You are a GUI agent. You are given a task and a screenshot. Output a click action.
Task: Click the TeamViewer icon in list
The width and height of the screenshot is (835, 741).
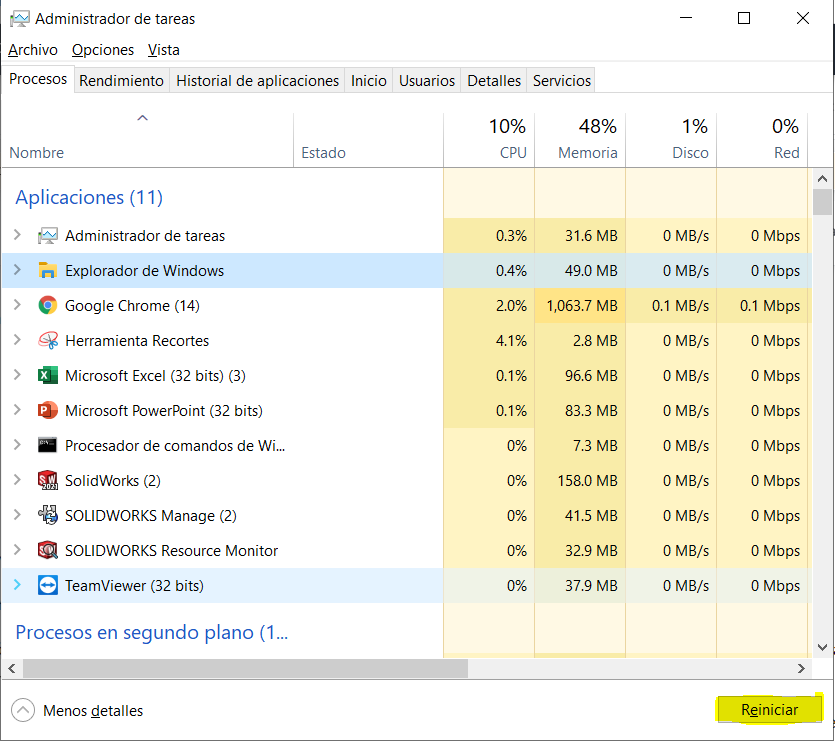(47, 585)
